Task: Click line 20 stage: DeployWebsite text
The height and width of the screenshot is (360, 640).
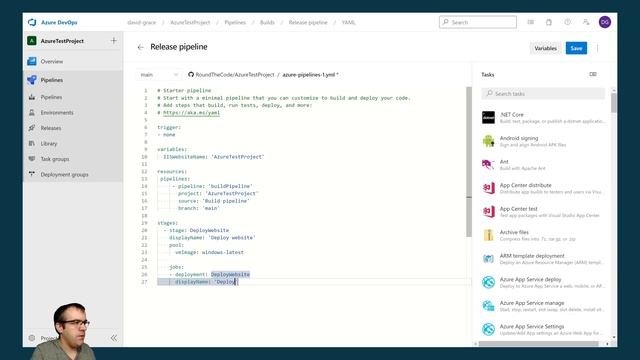Action: (x=199, y=230)
